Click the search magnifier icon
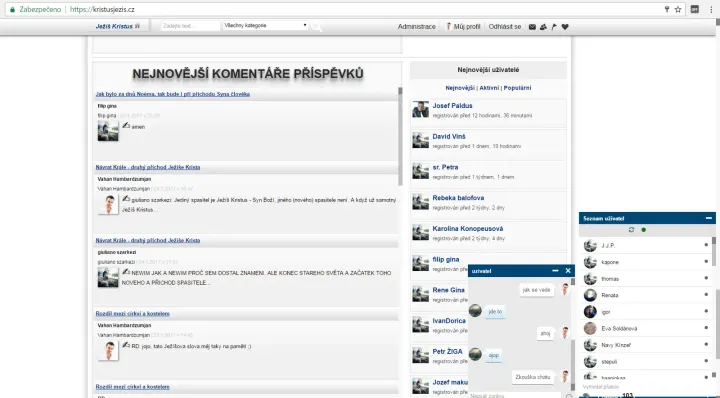The width and height of the screenshot is (720, 398). pos(316,27)
